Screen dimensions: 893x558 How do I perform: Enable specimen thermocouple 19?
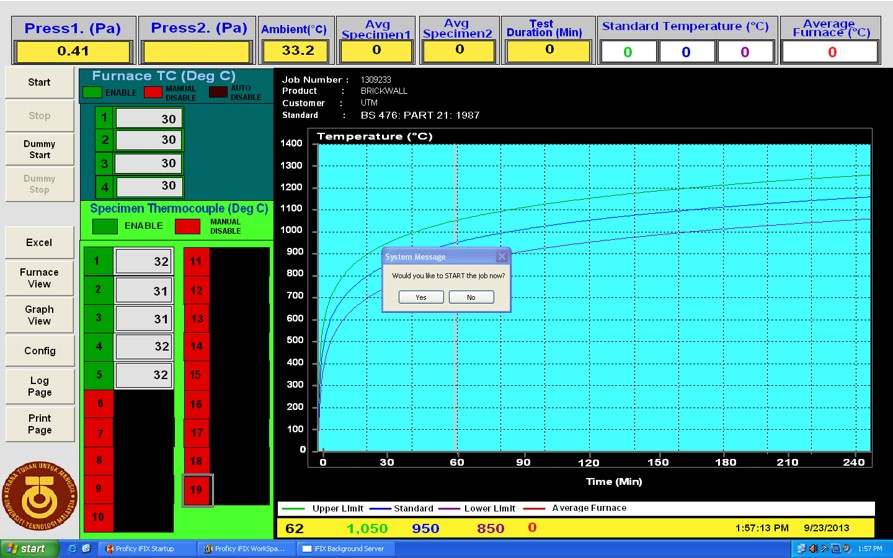[x=197, y=490]
